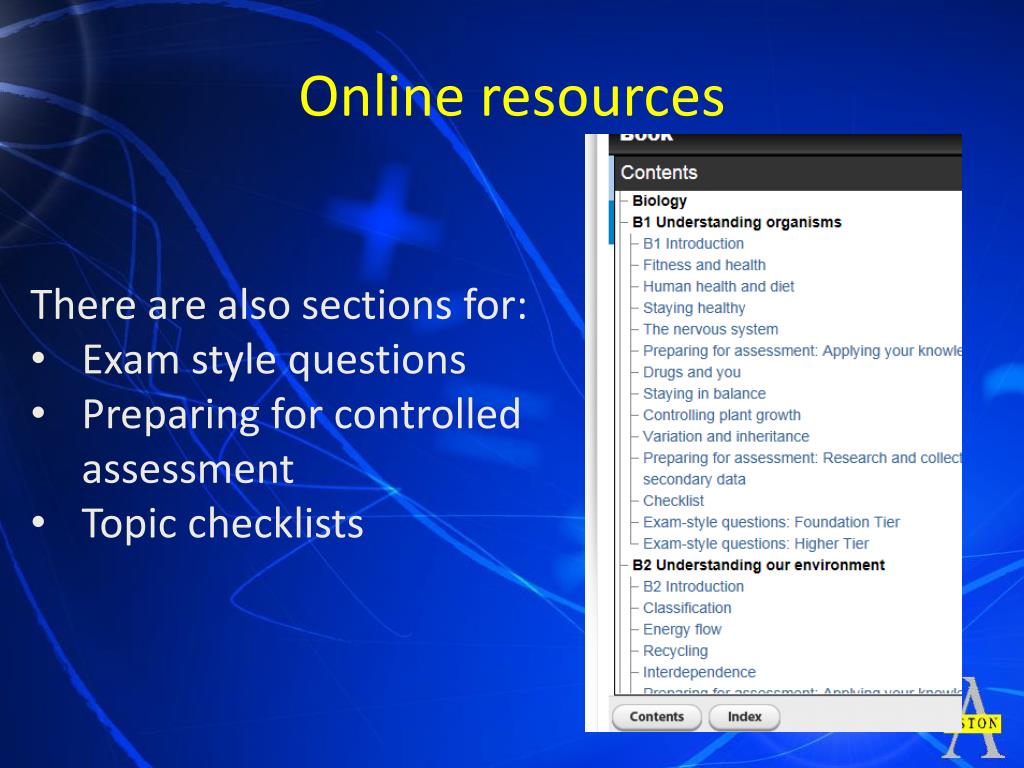Open the Contents button at bottom

pyautogui.click(x=656, y=716)
